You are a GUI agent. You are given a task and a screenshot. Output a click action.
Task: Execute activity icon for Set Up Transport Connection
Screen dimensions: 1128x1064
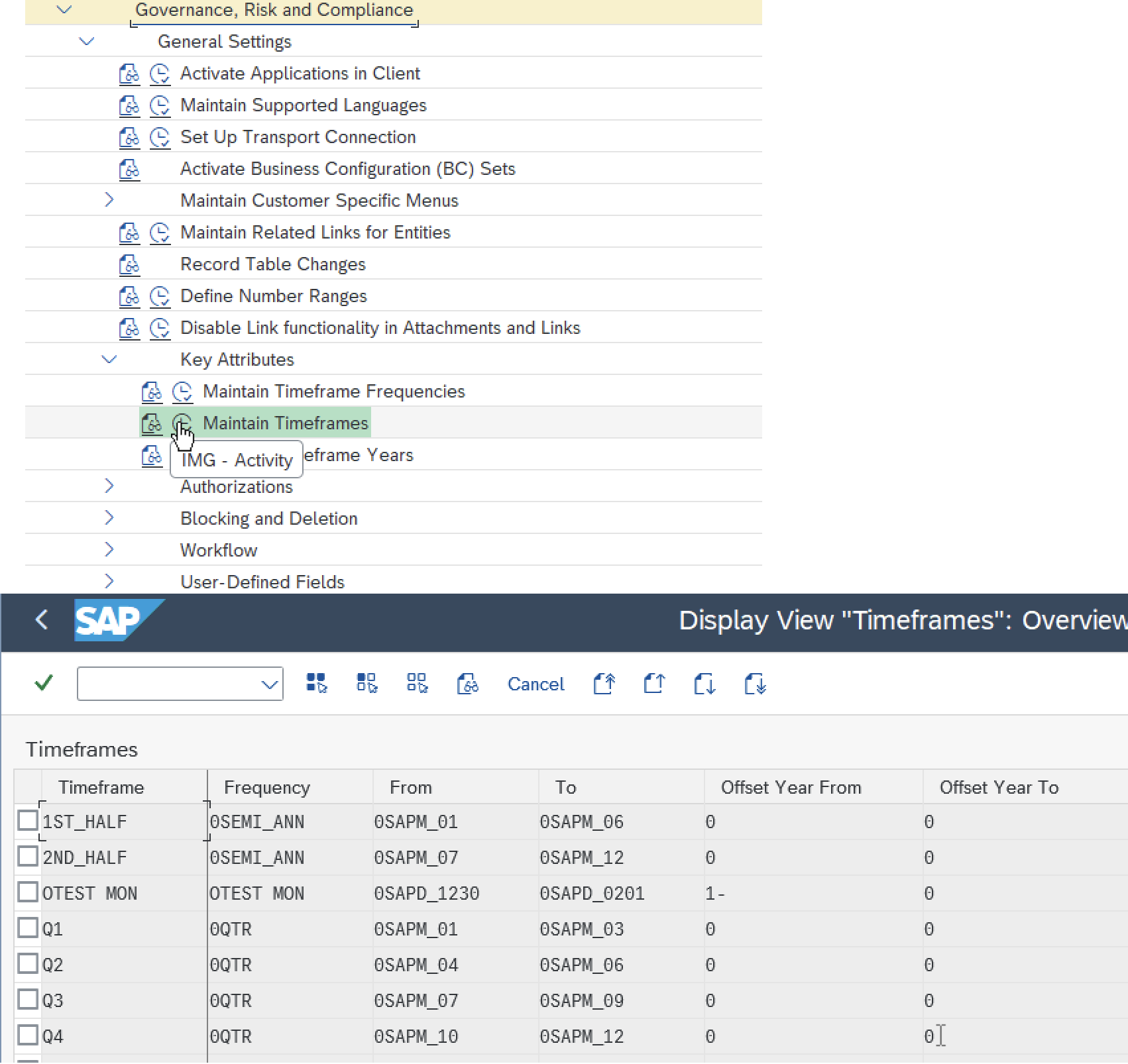(160, 137)
